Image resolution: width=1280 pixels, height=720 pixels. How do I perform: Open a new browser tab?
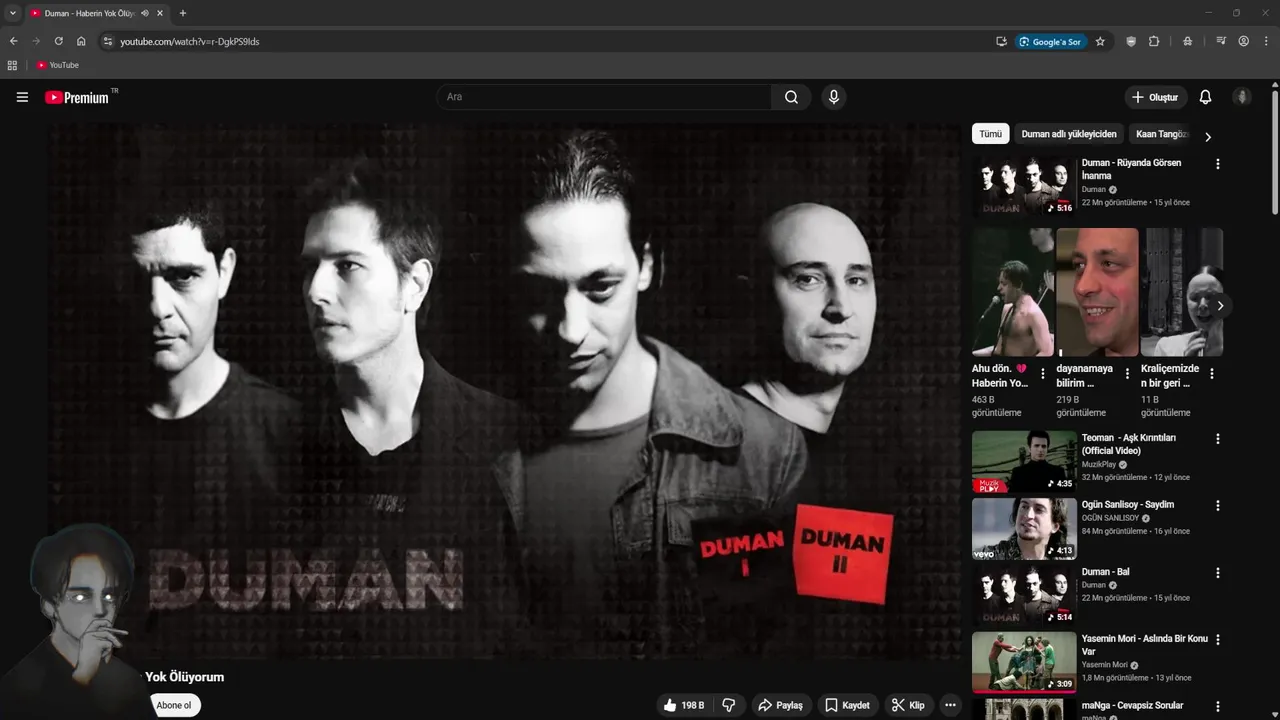point(183,13)
